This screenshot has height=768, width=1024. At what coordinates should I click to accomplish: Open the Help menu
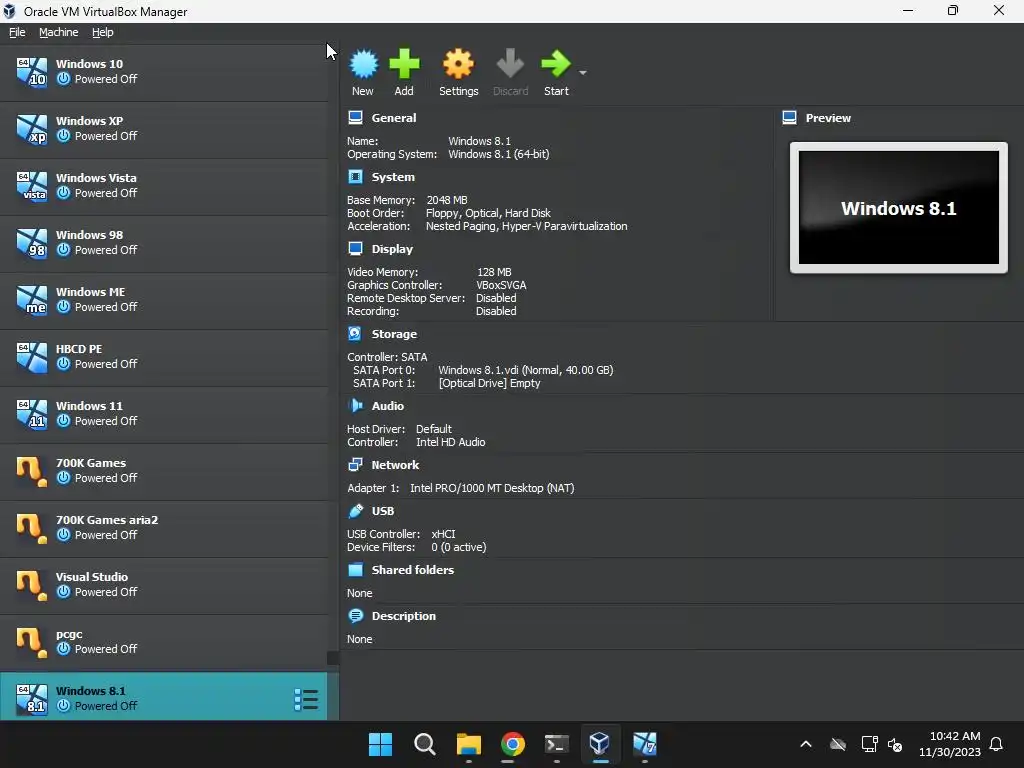point(103,32)
